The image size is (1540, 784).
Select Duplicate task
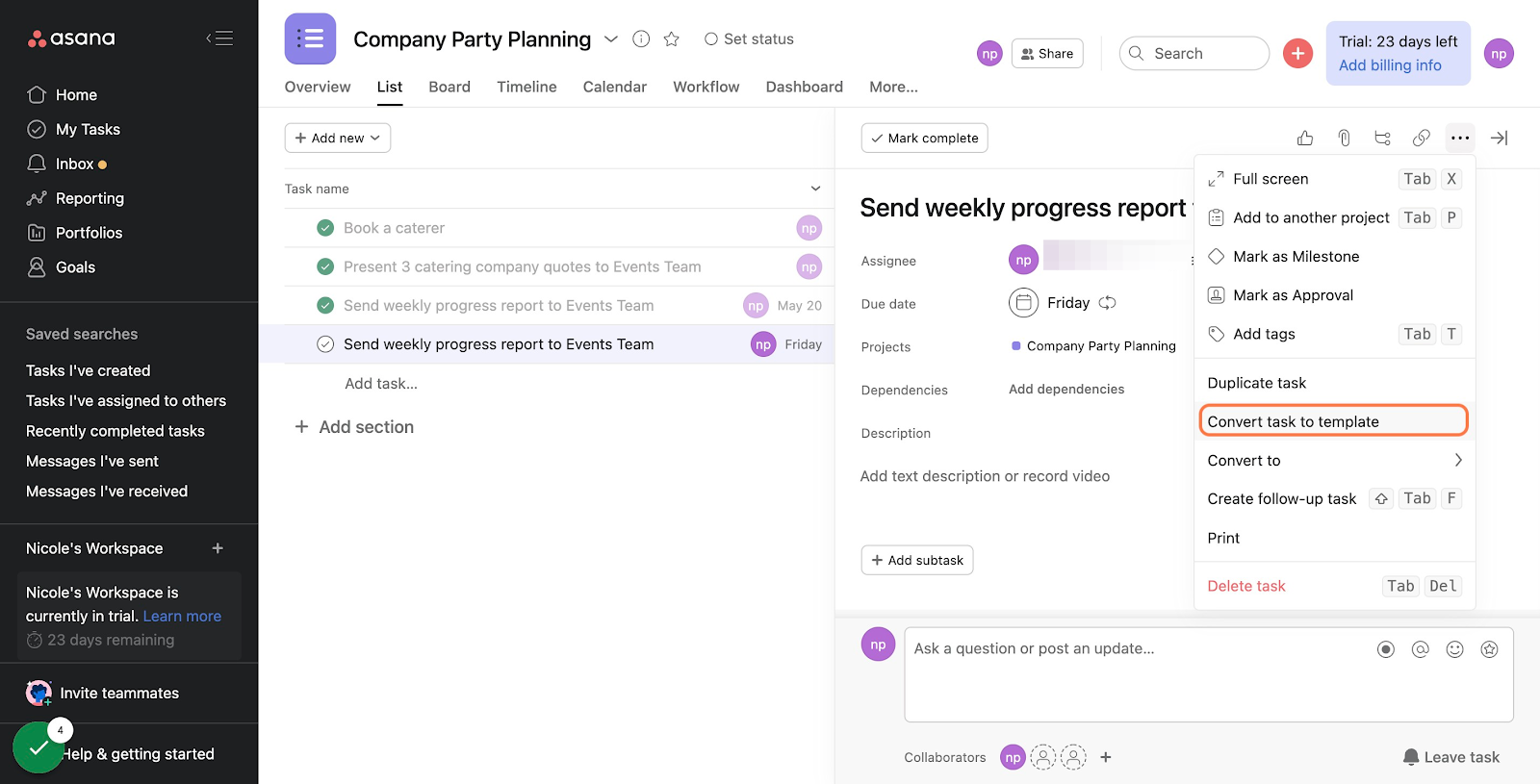click(x=1335, y=383)
